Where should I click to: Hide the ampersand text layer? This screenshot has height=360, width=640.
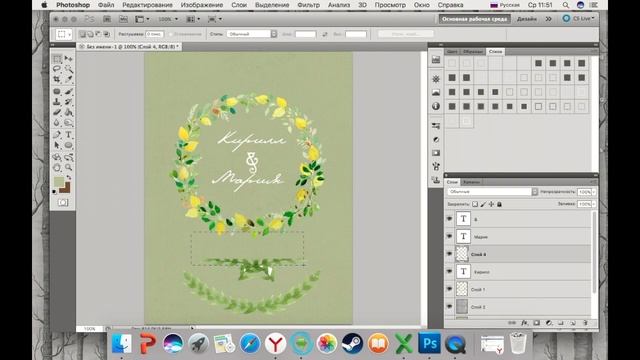click(x=449, y=219)
